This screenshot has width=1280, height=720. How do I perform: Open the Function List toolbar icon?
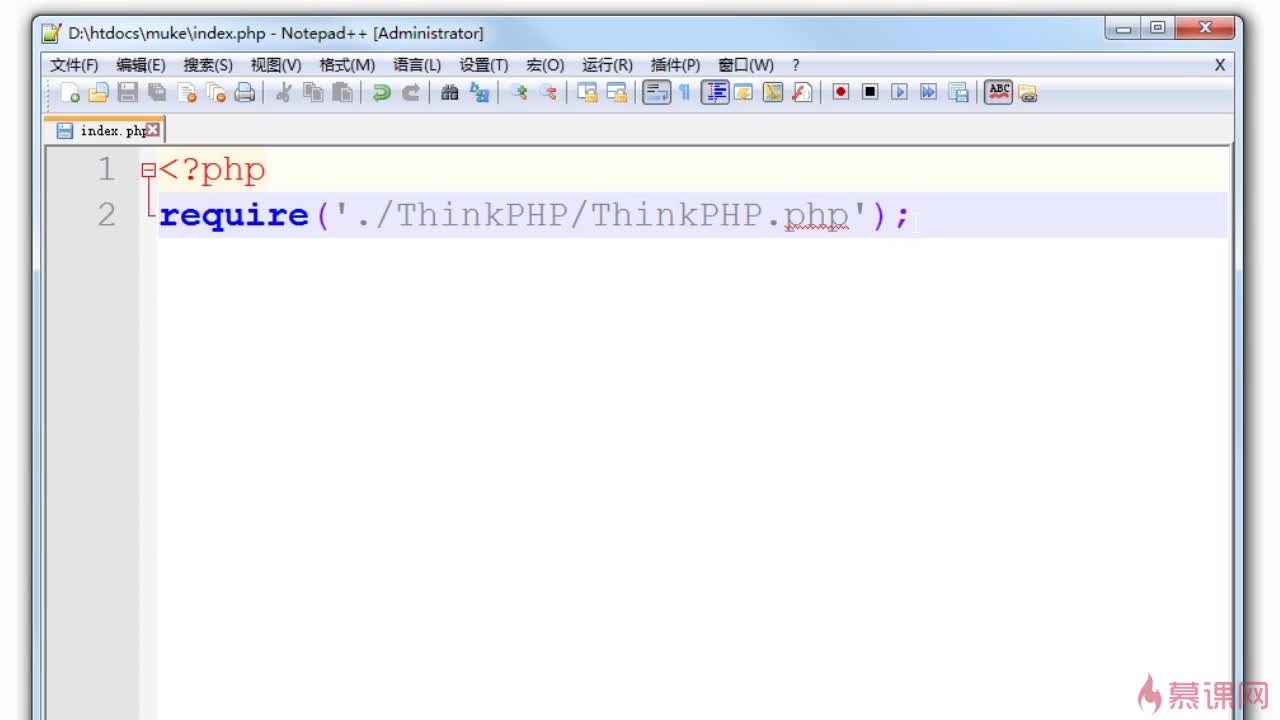[802, 93]
